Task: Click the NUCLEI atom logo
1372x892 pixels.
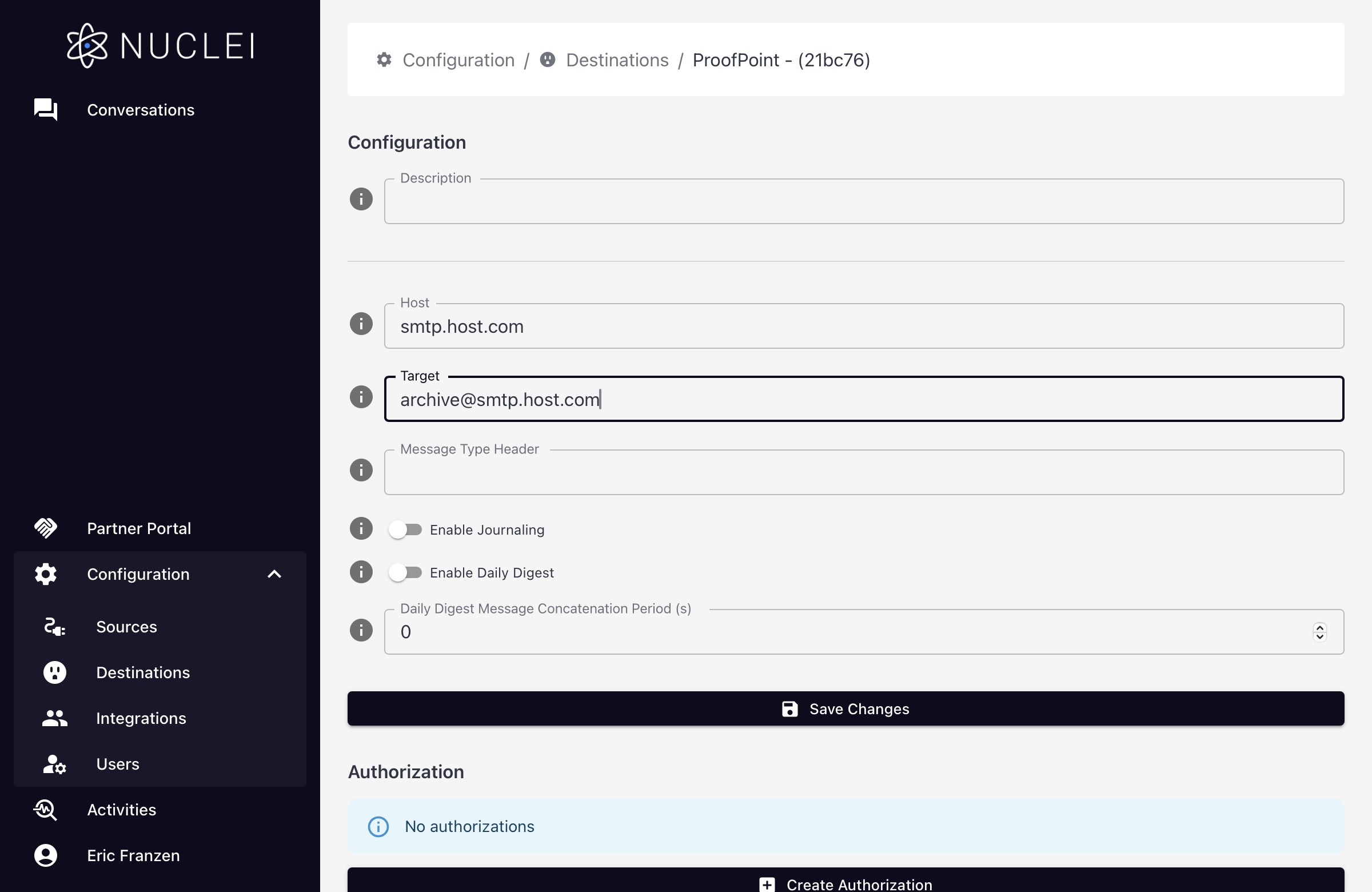Action: pos(87,46)
